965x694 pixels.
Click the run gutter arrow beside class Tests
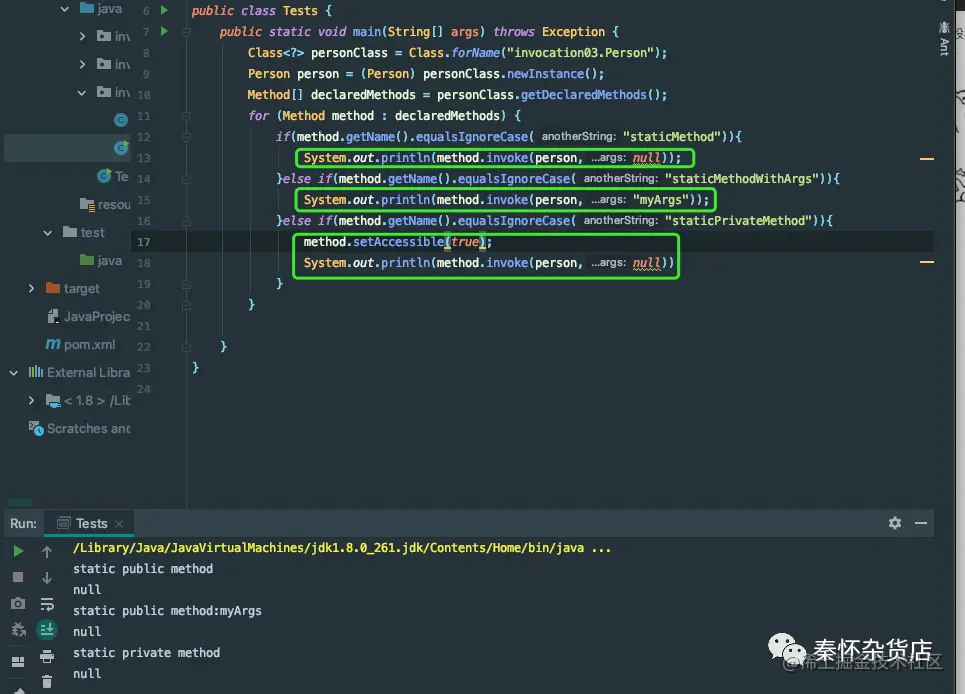click(x=164, y=10)
